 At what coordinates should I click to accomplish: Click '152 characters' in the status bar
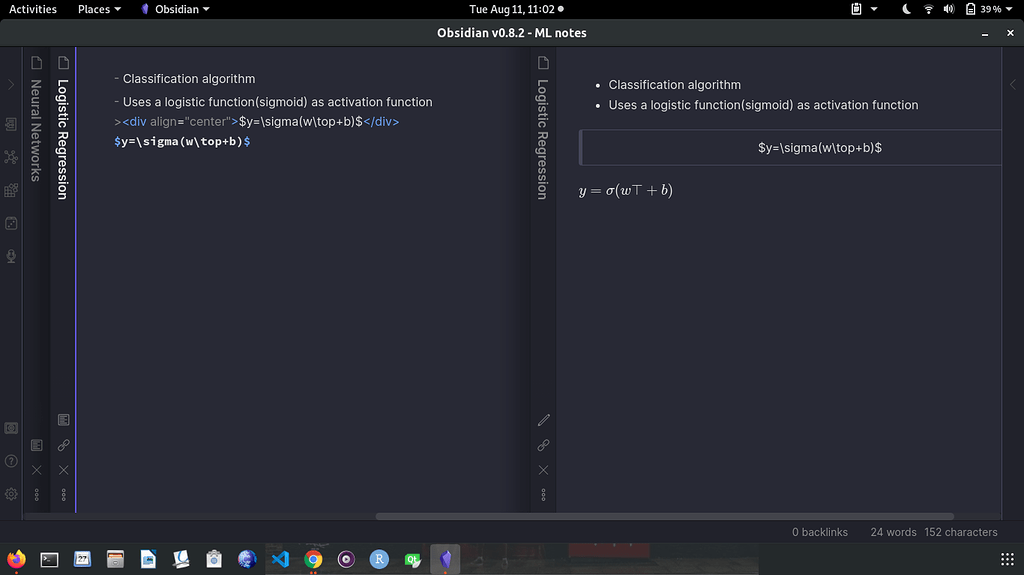961,532
